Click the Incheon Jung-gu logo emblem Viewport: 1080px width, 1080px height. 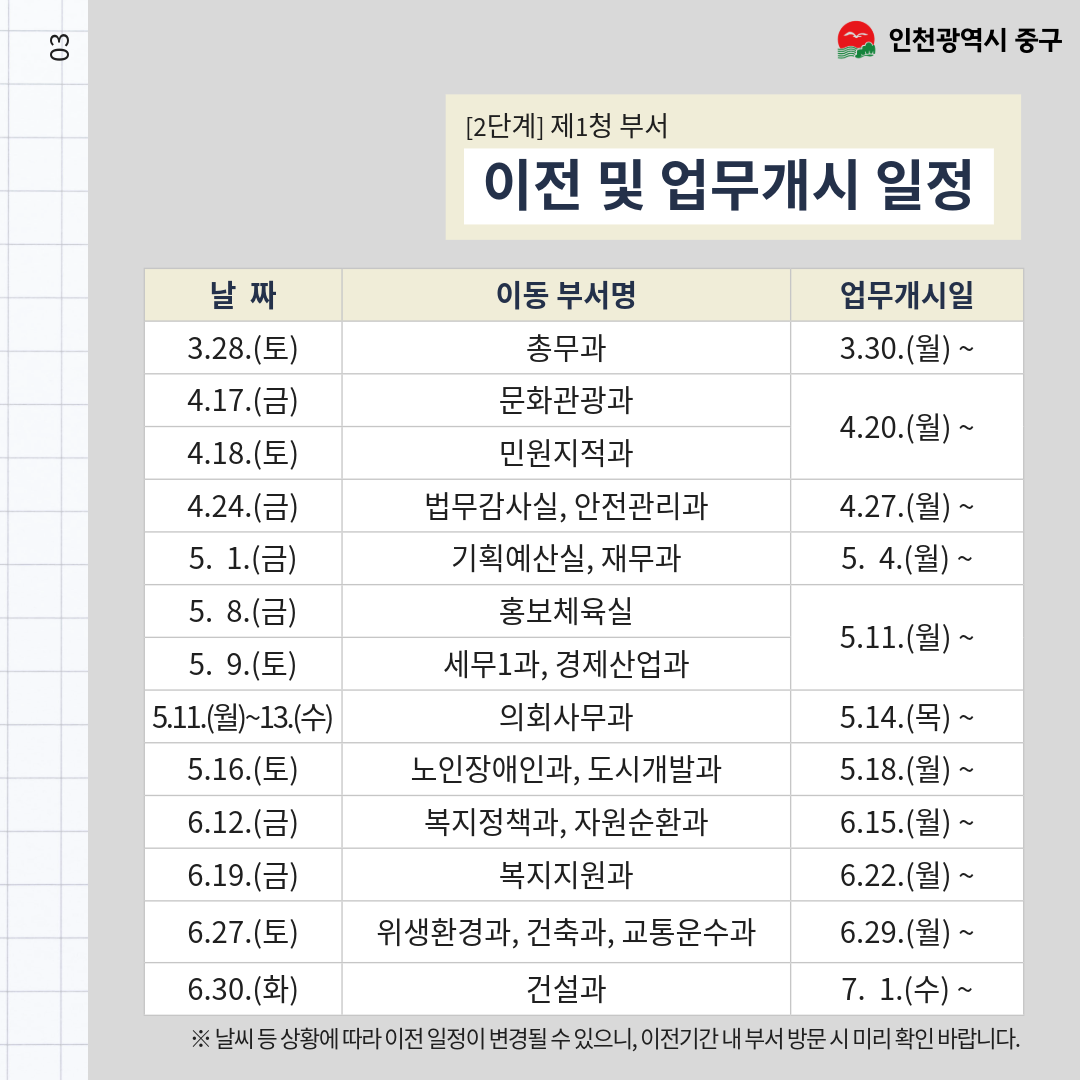(855, 41)
